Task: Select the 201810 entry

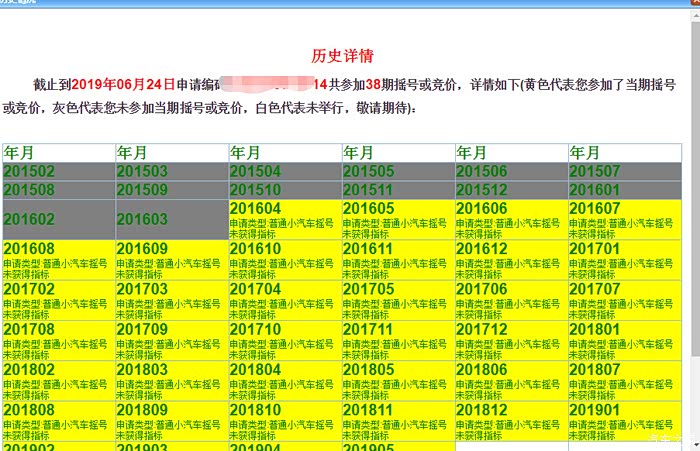Action: [x=285, y=421]
